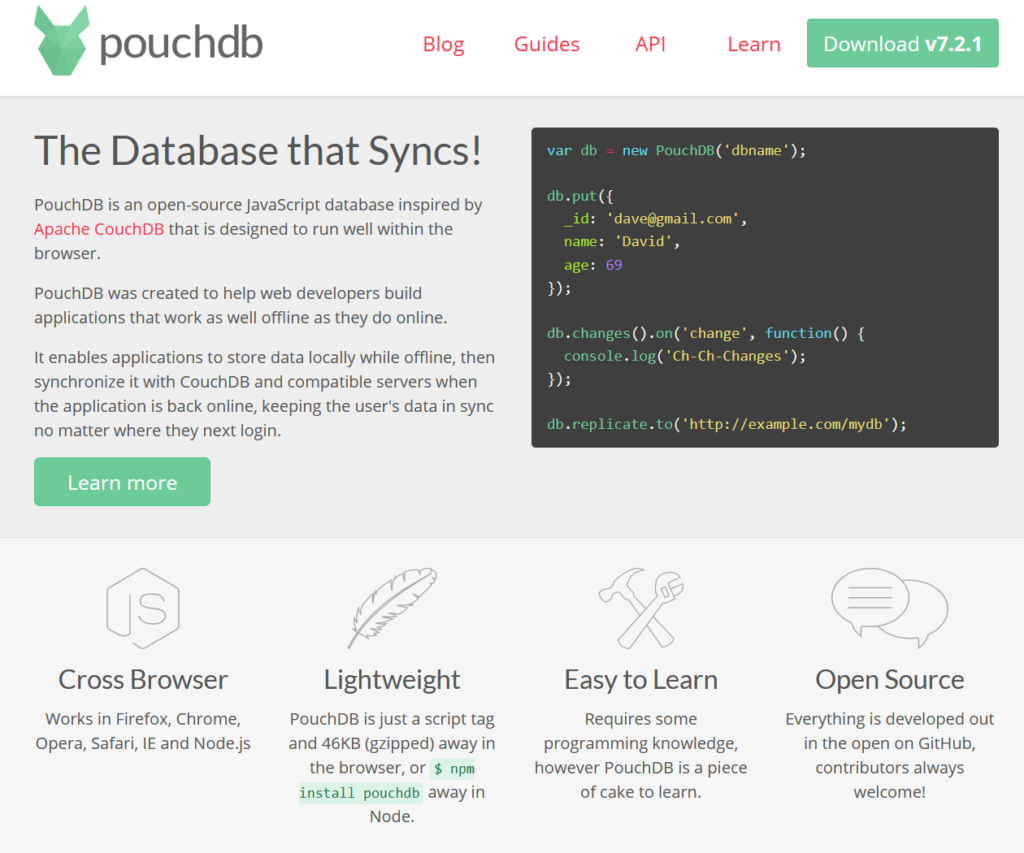Click the Open Source heading
This screenshot has height=853, width=1024.
click(x=889, y=679)
